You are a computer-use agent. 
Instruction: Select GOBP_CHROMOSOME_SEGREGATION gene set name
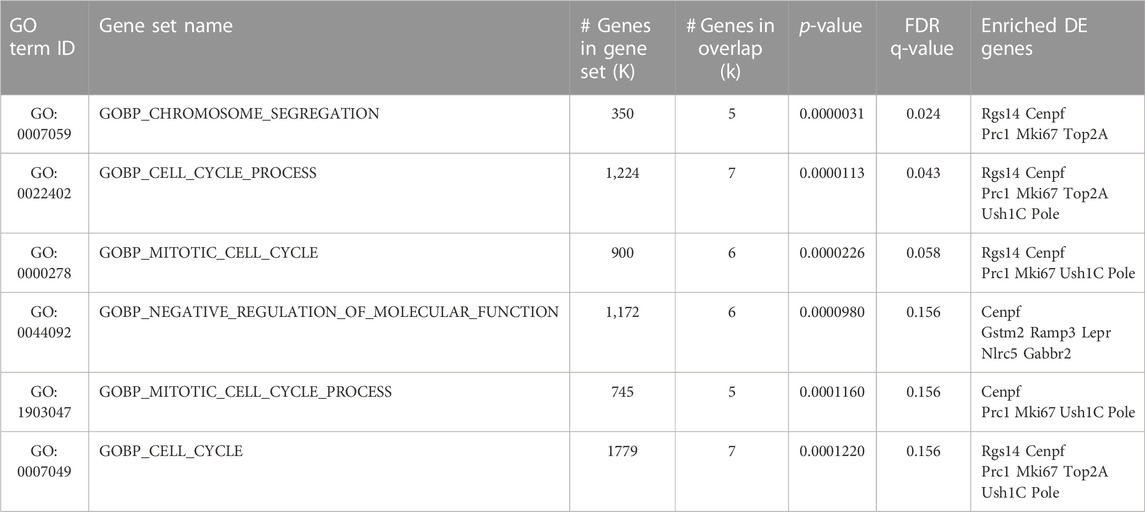pos(239,113)
